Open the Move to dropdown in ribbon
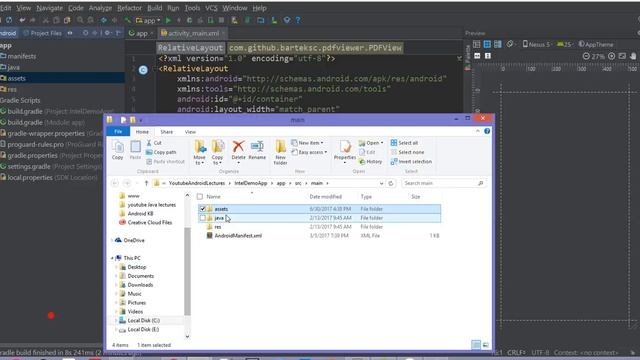 (x=200, y=152)
